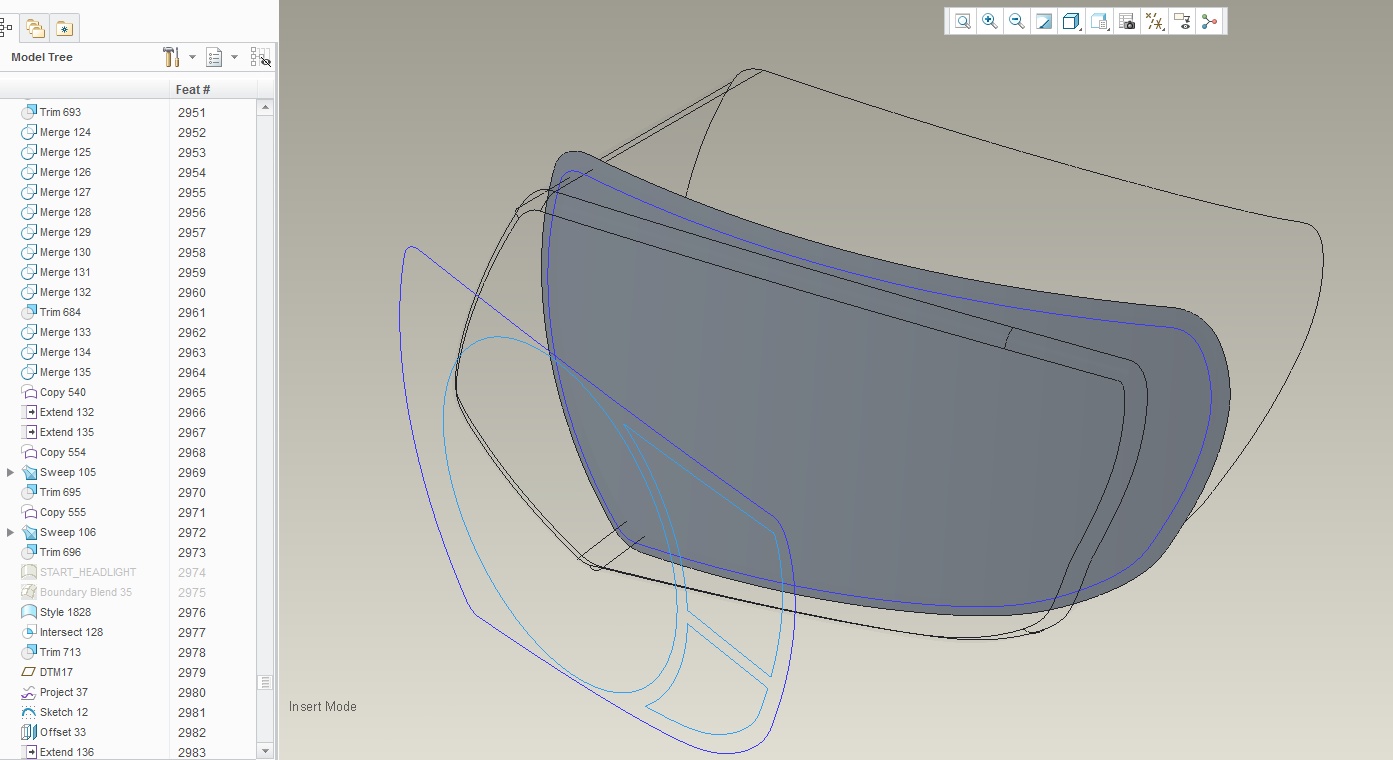Click the Zoom Out magnifier icon
1393x760 pixels.
tap(1016, 21)
